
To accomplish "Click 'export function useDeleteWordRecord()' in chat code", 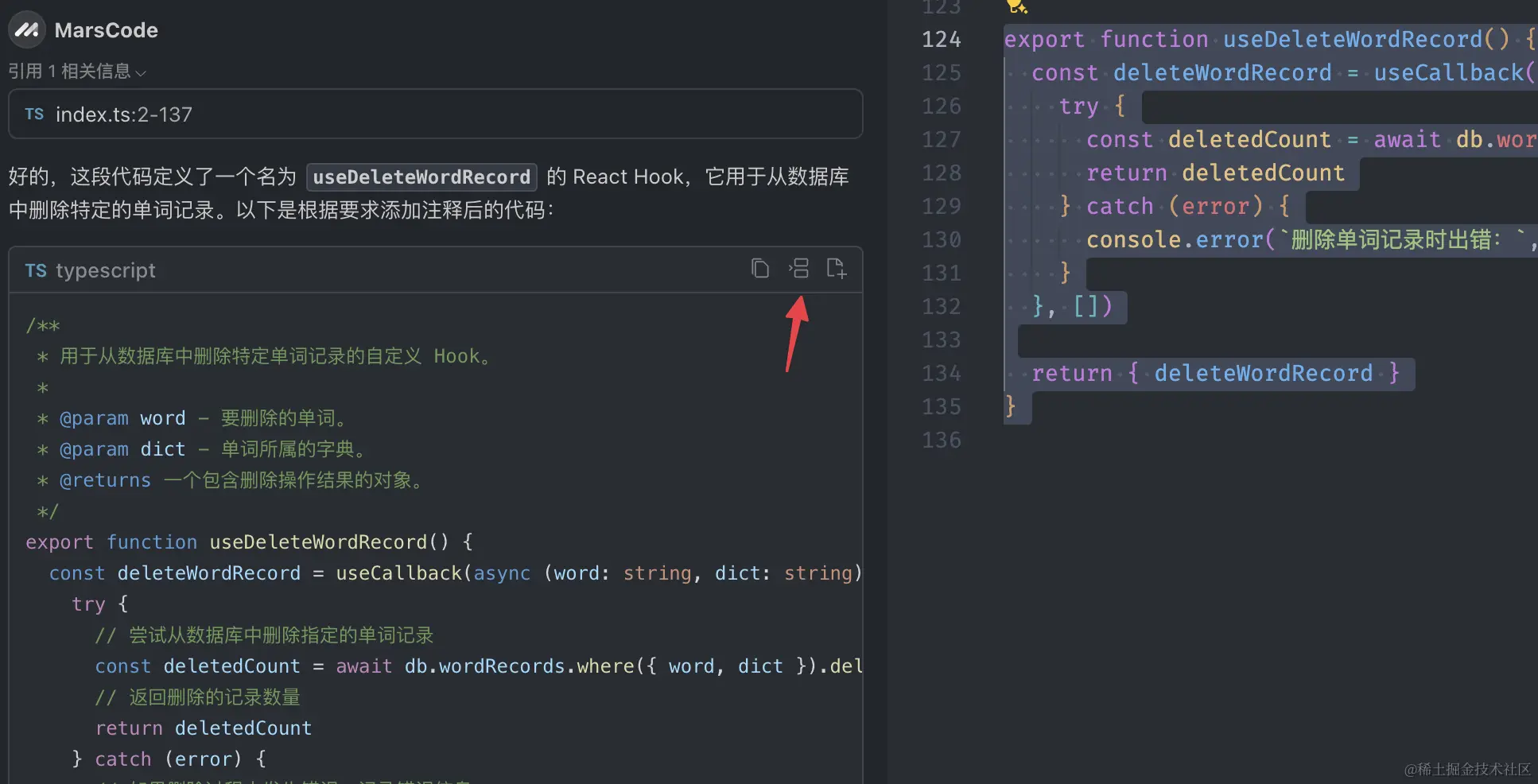I will (x=237, y=542).
